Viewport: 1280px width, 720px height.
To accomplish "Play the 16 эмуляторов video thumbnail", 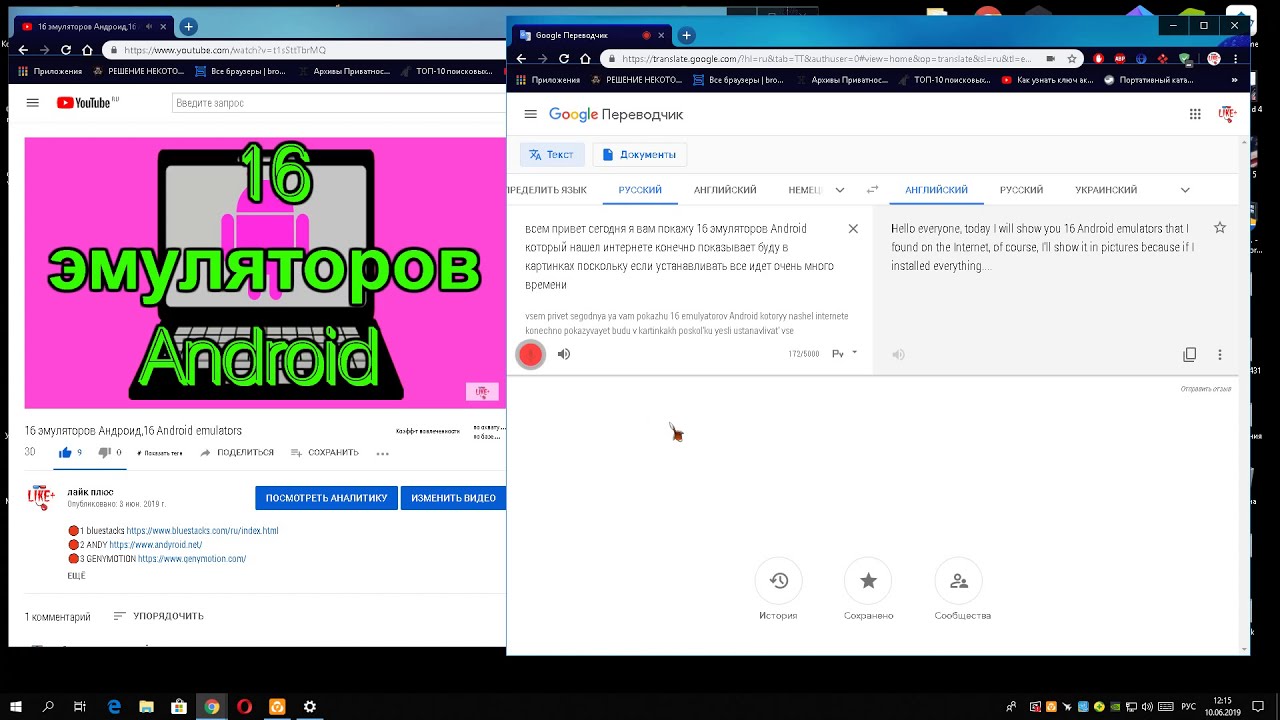I will (265, 273).
